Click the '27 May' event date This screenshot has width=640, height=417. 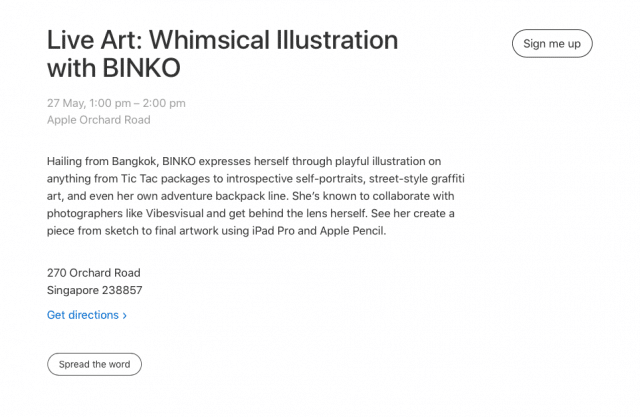[x=65, y=103]
